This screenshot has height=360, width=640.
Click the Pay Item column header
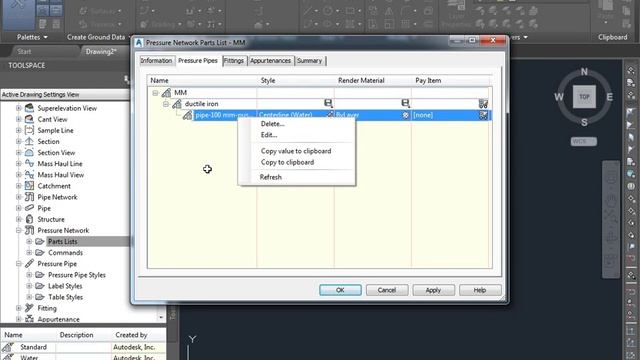(450, 80)
